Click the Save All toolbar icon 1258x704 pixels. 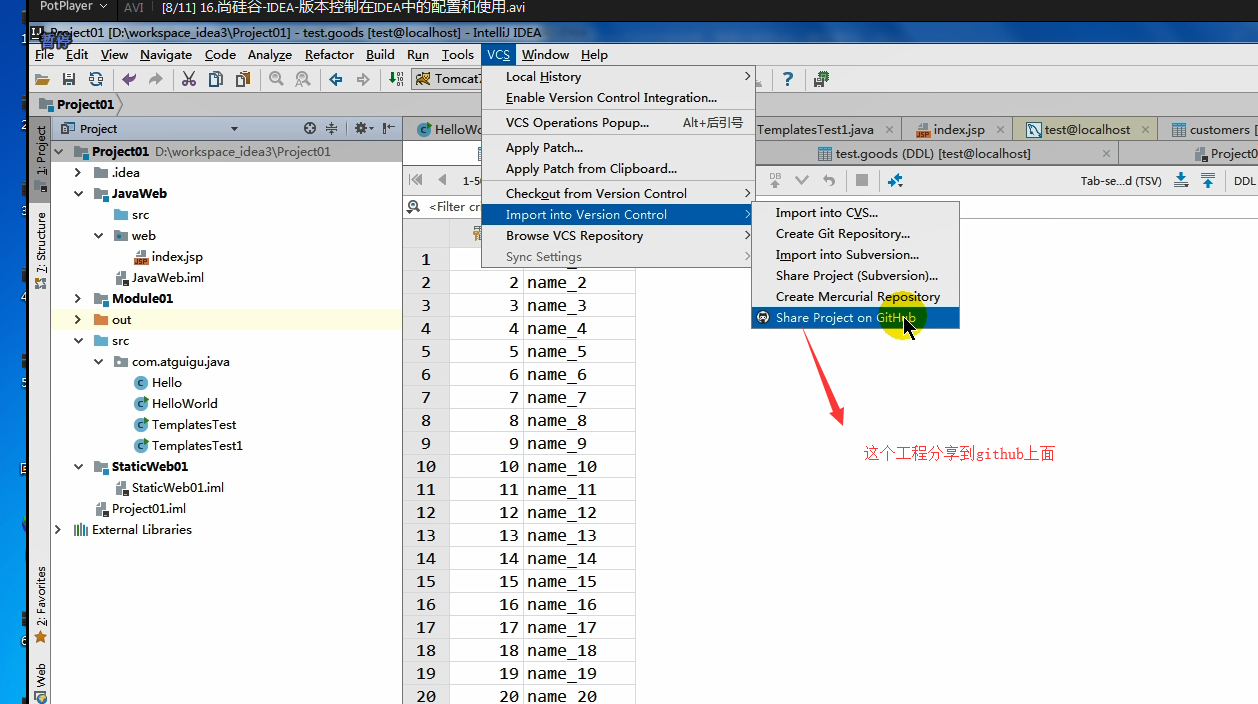coord(69,79)
